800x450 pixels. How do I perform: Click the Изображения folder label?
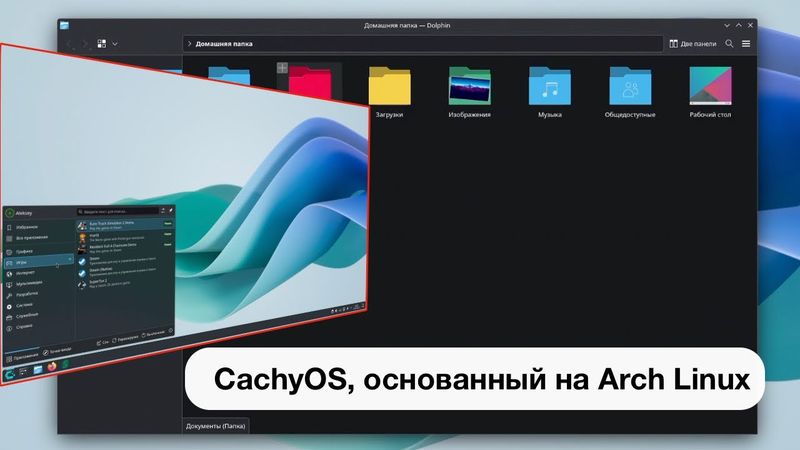[x=469, y=115]
